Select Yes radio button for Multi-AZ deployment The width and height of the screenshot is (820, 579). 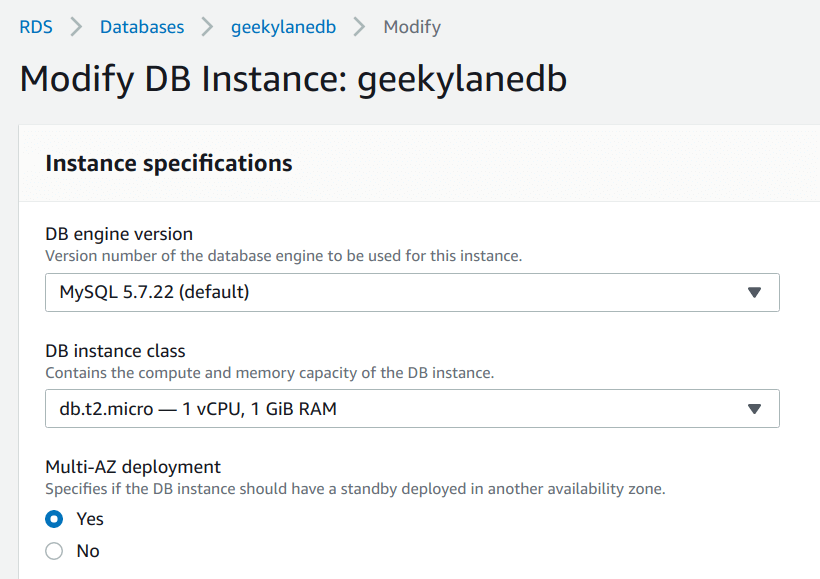tap(54, 519)
